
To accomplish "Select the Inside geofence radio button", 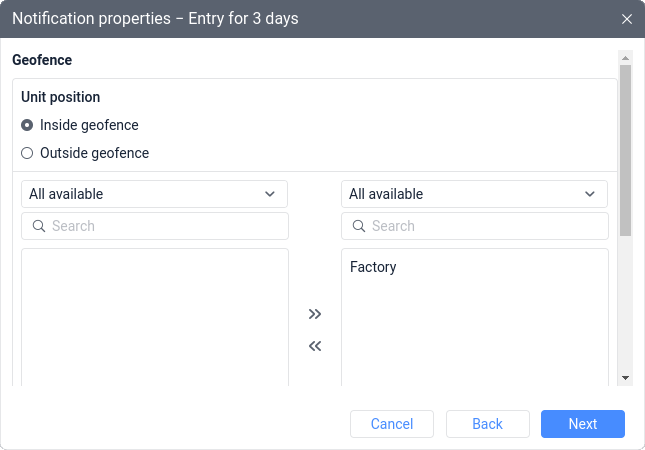I will pos(27,126).
